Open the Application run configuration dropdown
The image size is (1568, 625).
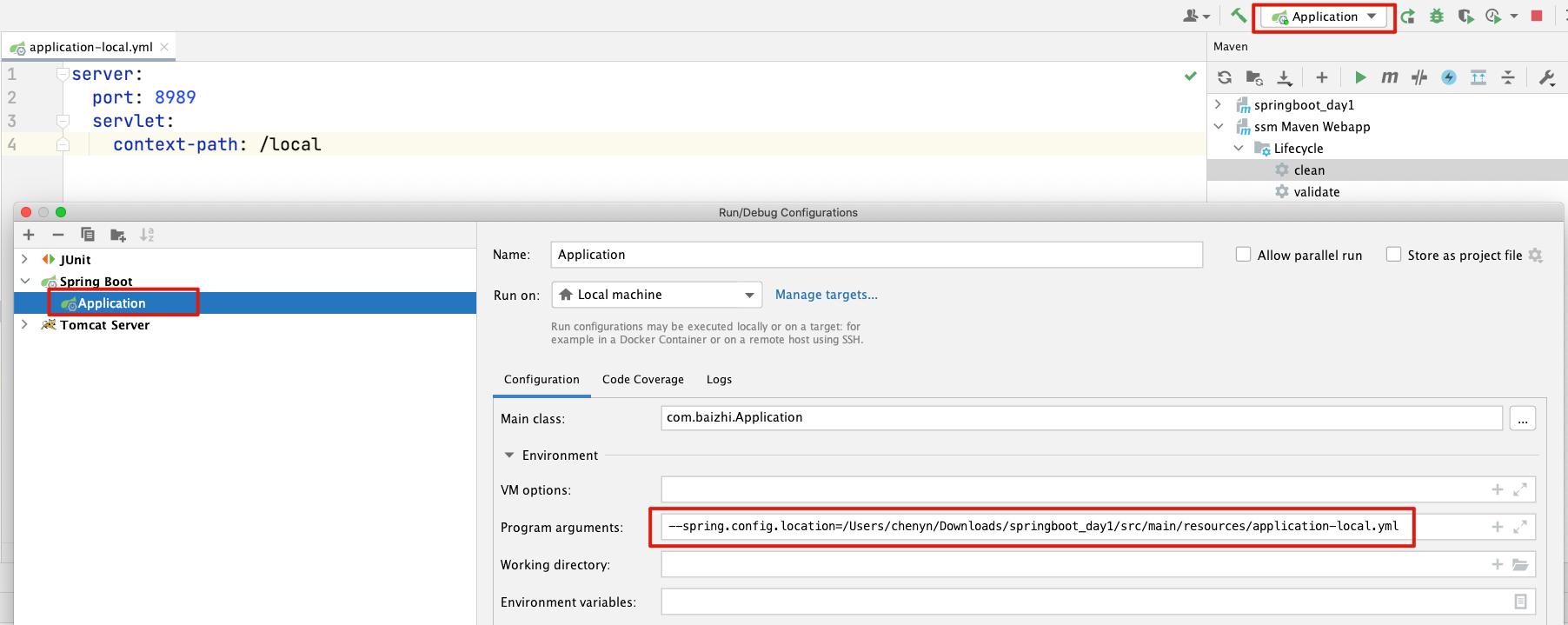point(1324,17)
